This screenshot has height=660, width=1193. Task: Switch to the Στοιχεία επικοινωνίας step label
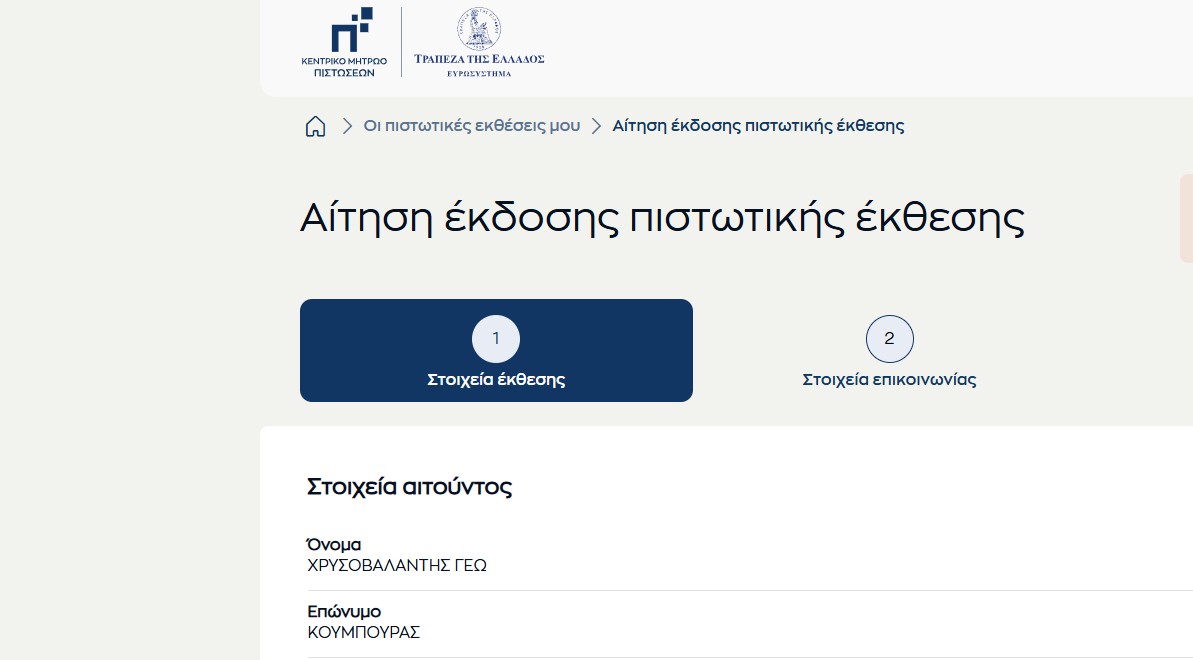click(889, 380)
